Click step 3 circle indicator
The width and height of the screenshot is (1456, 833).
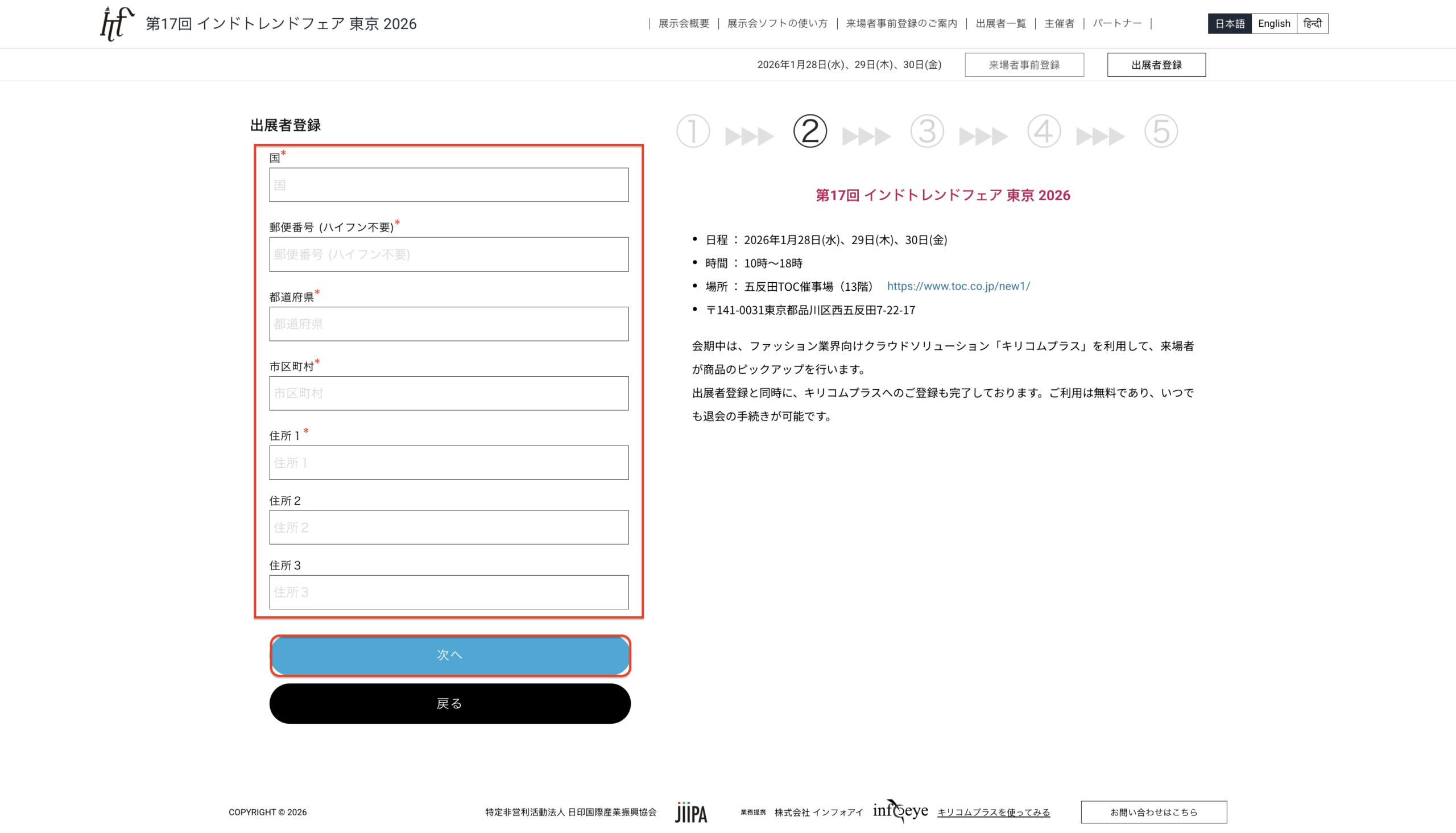pyautogui.click(x=926, y=131)
